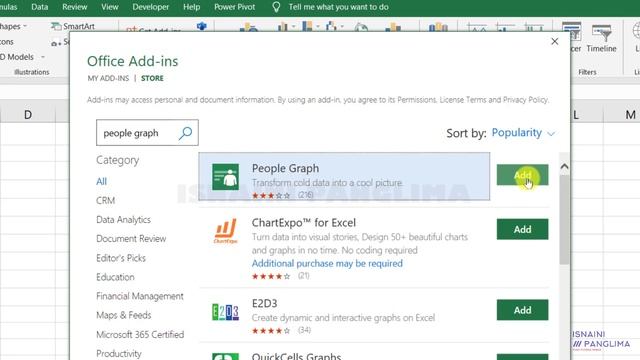Filter category by Education

(x=115, y=277)
